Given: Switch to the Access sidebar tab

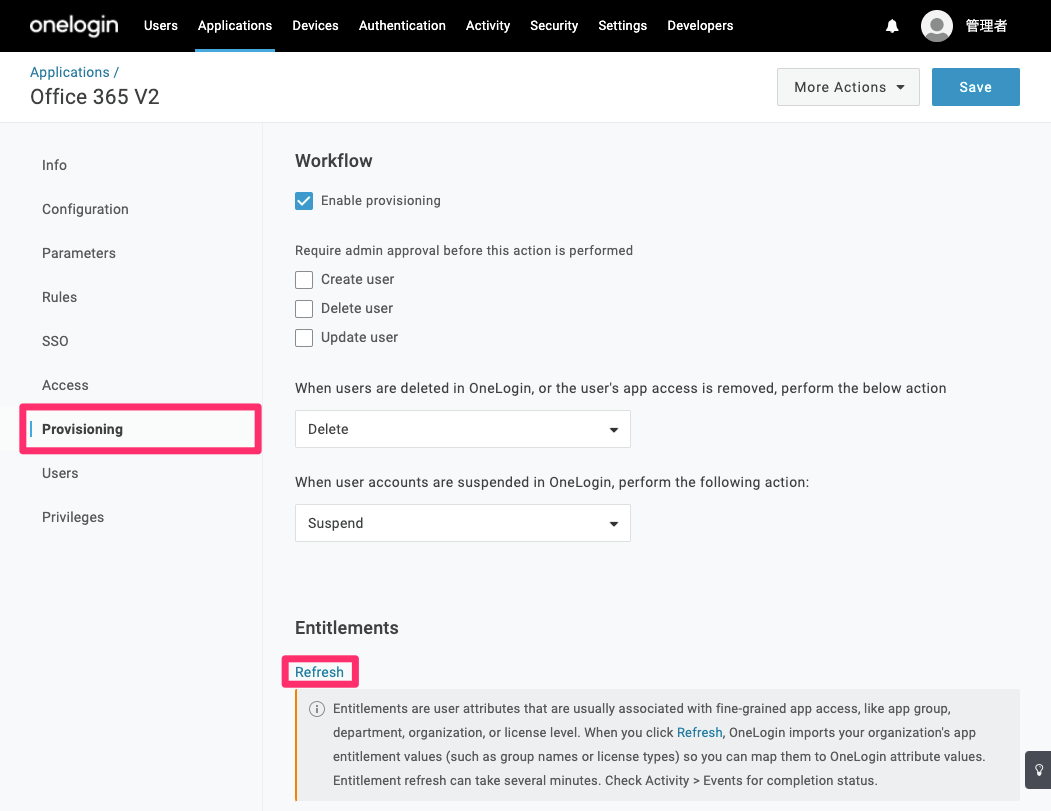Looking at the screenshot, I should coord(65,385).
